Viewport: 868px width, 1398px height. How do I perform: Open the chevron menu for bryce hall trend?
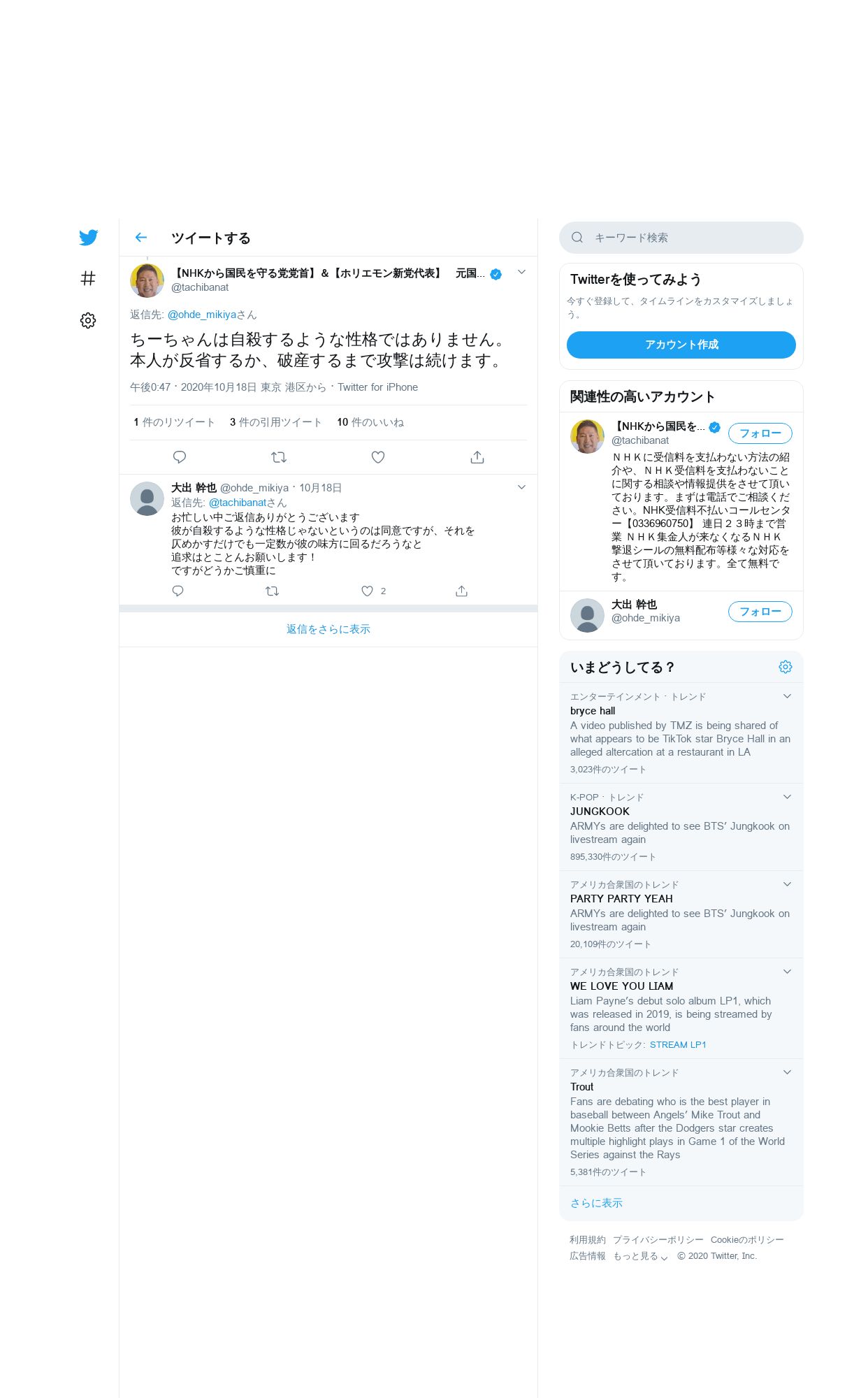pyautogui.click(x=787, y=696)
